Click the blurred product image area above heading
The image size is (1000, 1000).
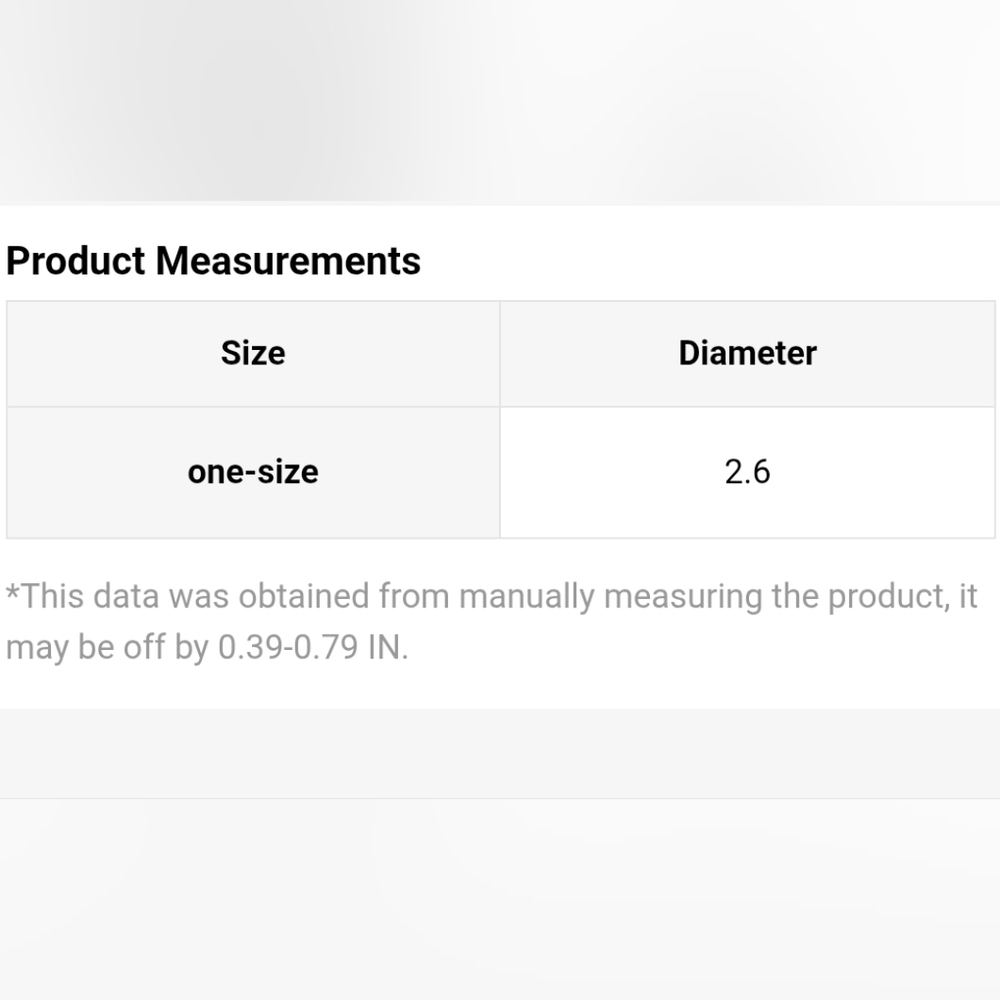pos(500,101)
